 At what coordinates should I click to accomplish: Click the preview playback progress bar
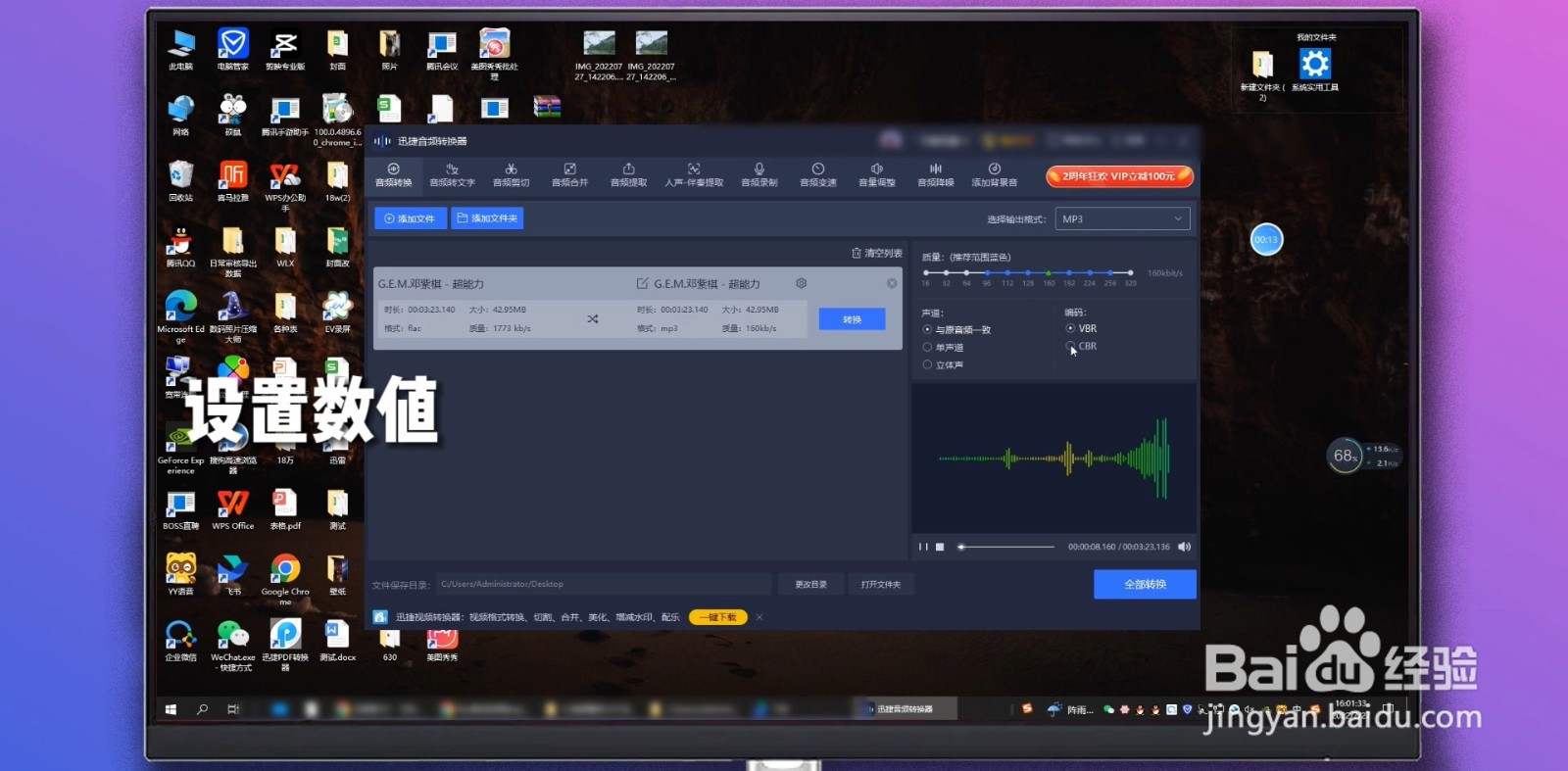(1006, 547)
